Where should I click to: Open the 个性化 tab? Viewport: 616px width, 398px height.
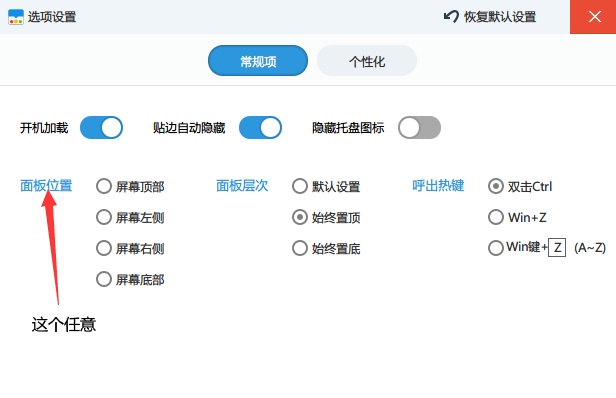(367, 61)
